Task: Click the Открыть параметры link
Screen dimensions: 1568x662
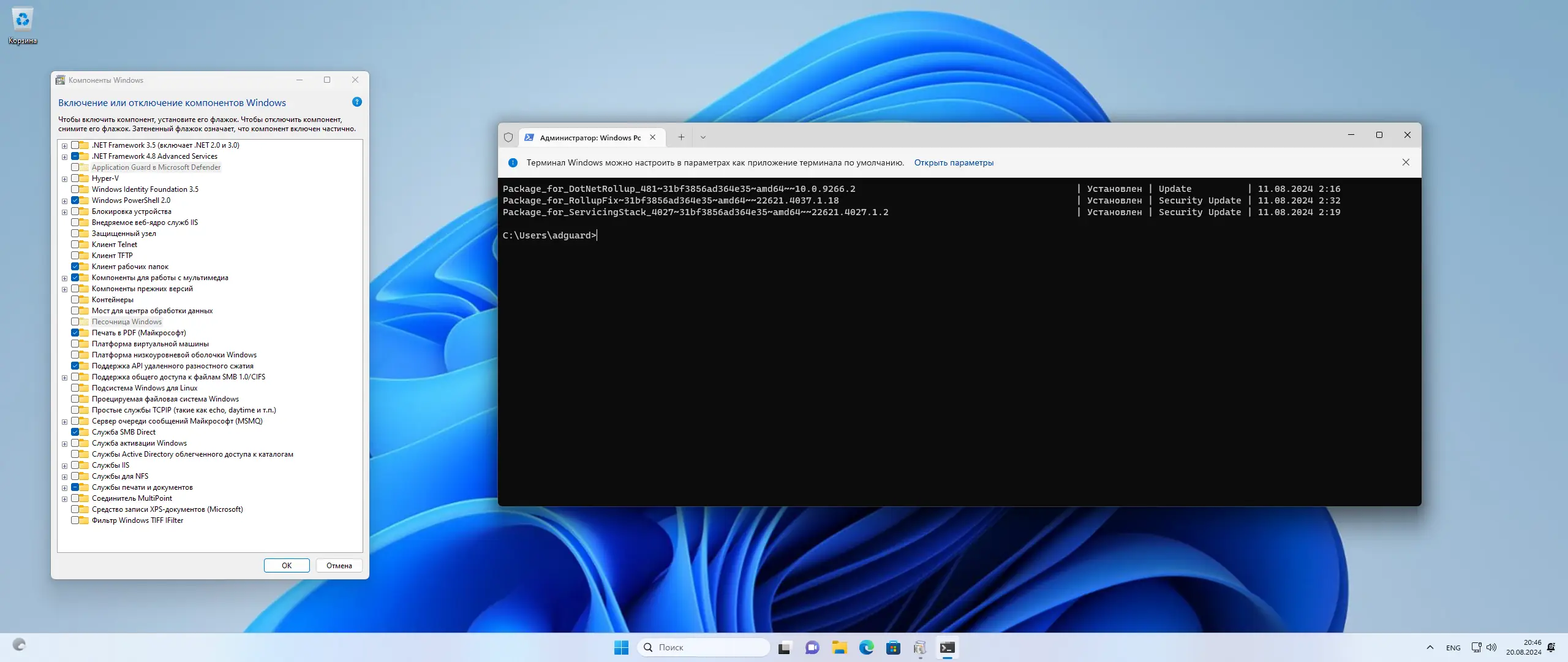Action: (x=954, y=162)
